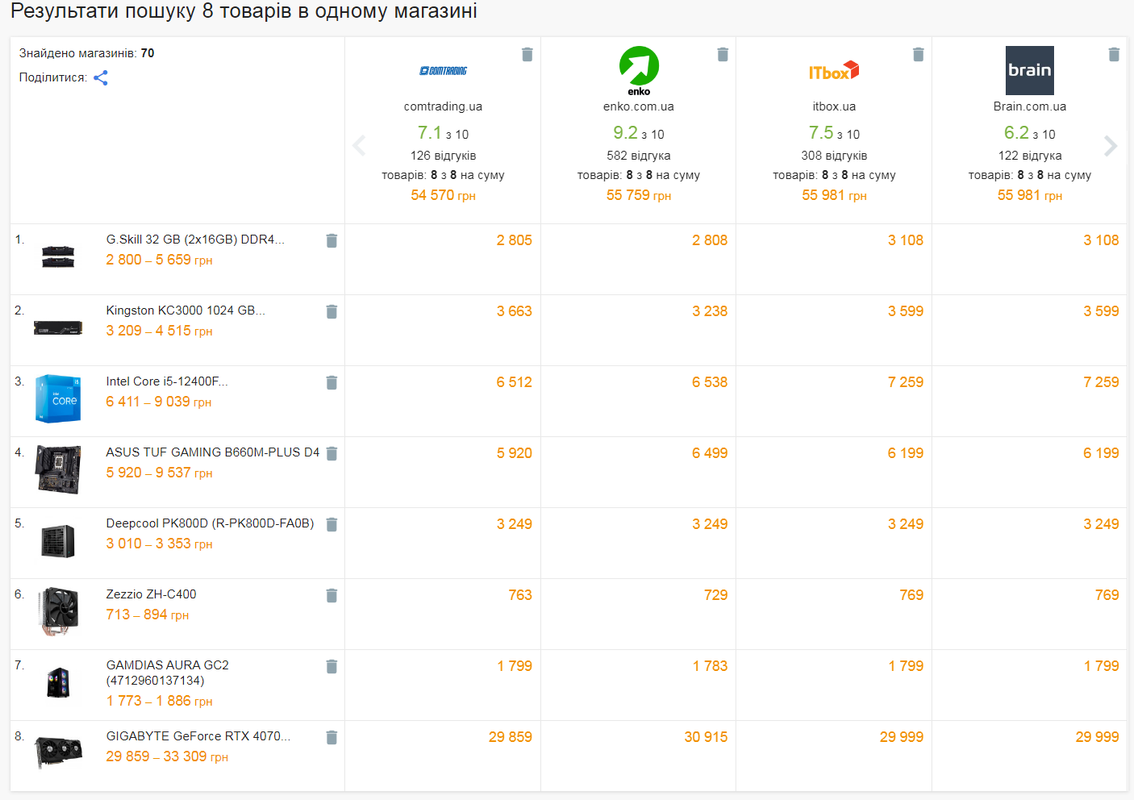This screenshot has width=1134, height=800.
Task: Open GIGABYTE GeForce RTX 4070 product link
Action: 198,736
